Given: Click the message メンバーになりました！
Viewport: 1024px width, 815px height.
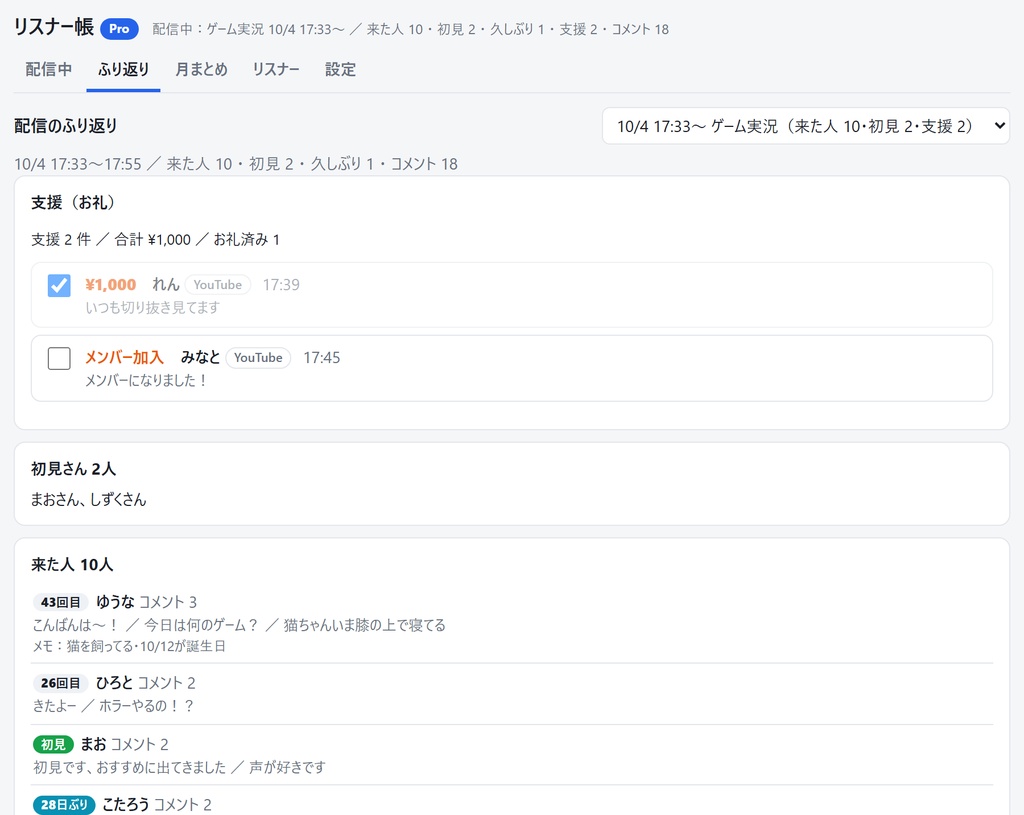Looking at the screenshot, I should (x=146, y=380).
